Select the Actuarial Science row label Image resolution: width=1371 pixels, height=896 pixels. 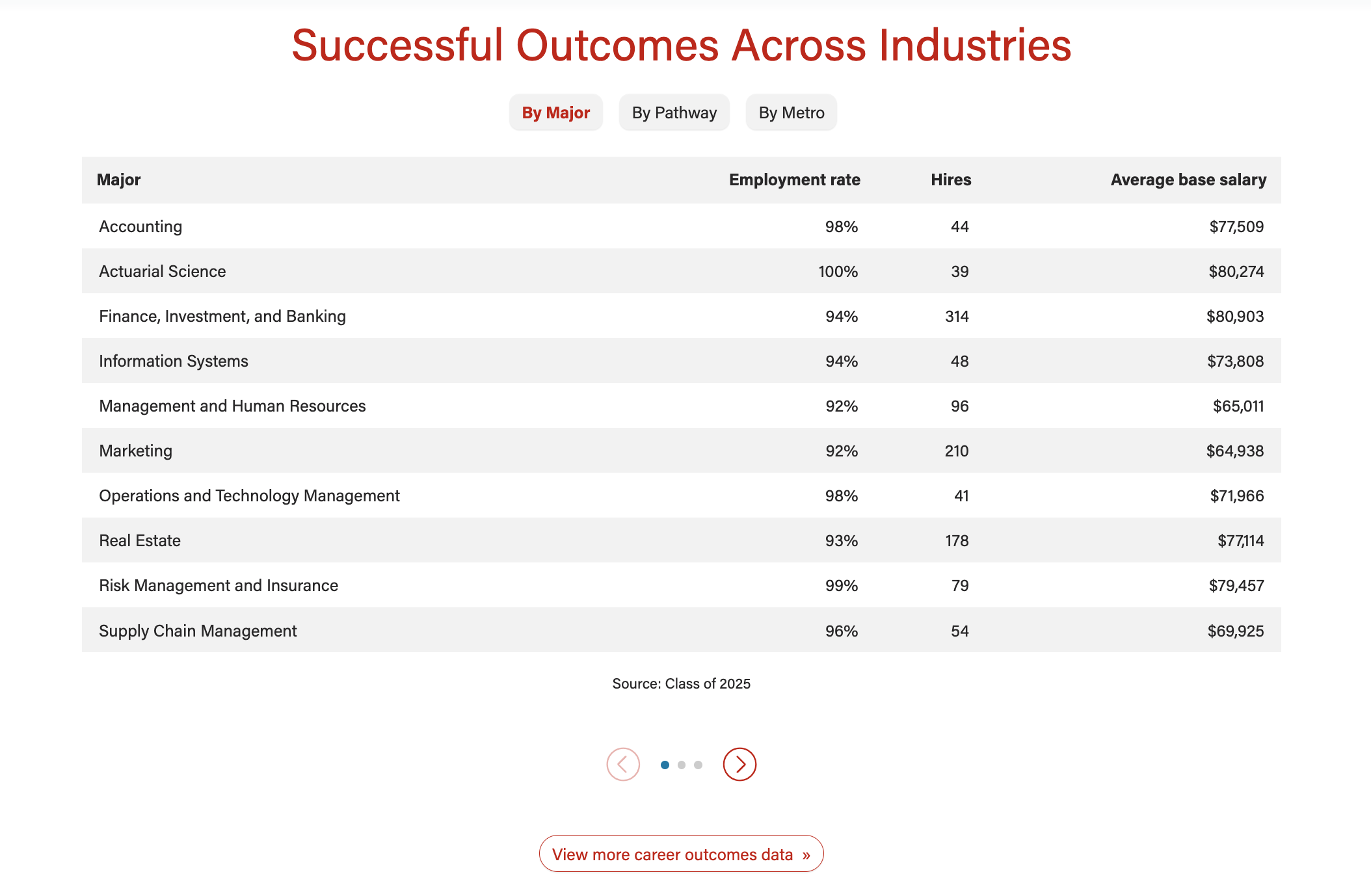coord(162,271)
